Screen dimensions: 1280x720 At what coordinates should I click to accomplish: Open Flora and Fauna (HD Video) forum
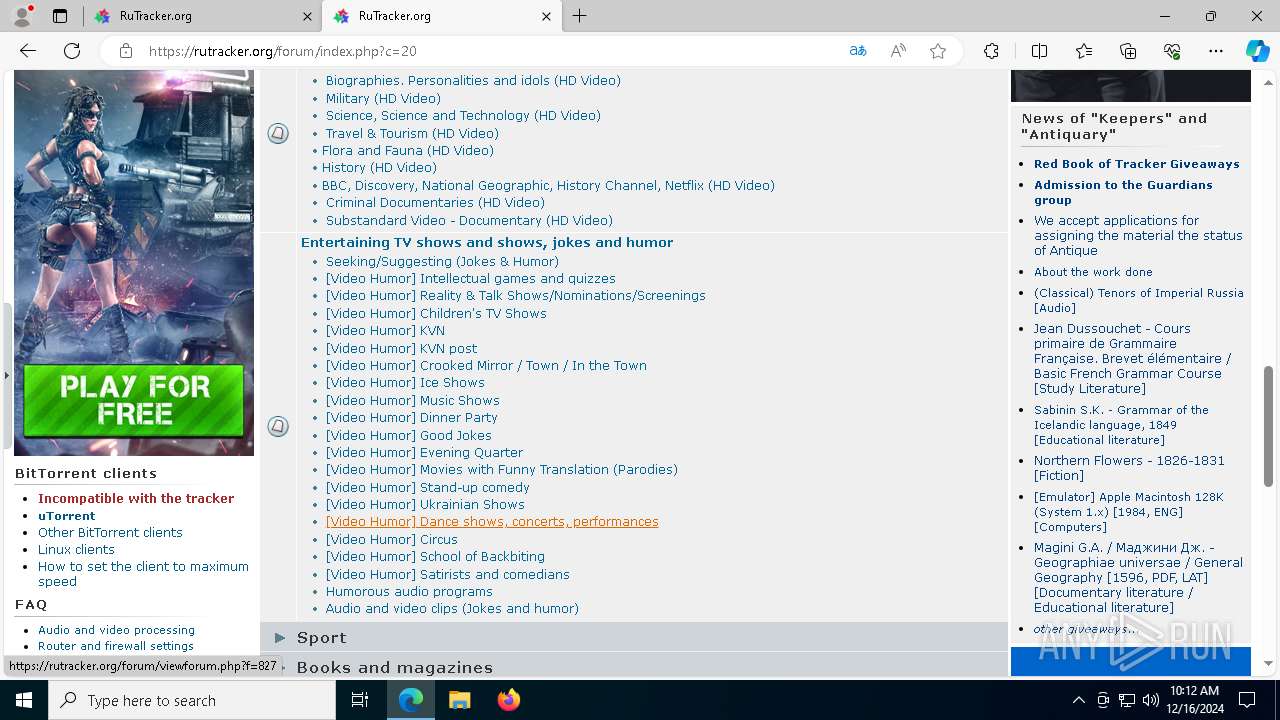coord(408,151)
